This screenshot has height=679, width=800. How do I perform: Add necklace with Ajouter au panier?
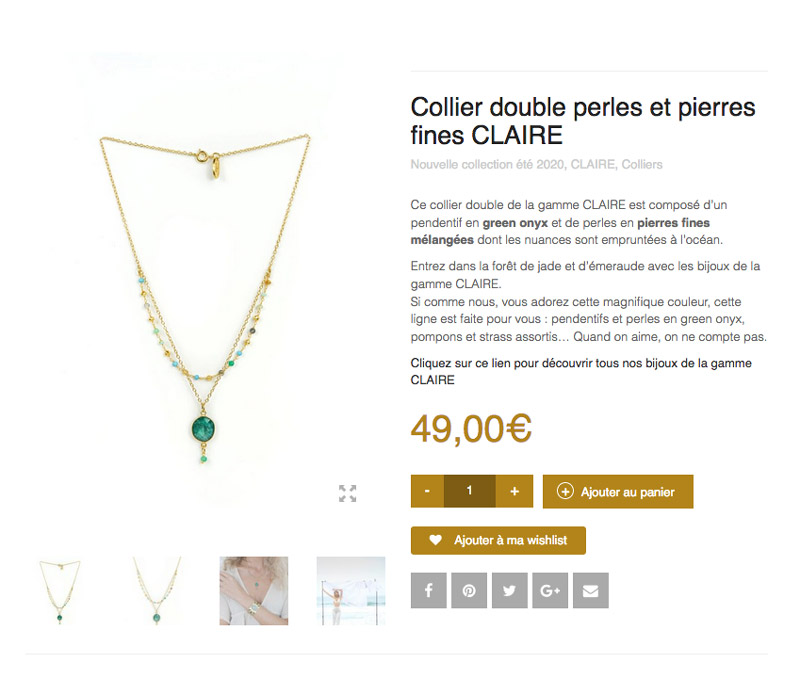618,492
